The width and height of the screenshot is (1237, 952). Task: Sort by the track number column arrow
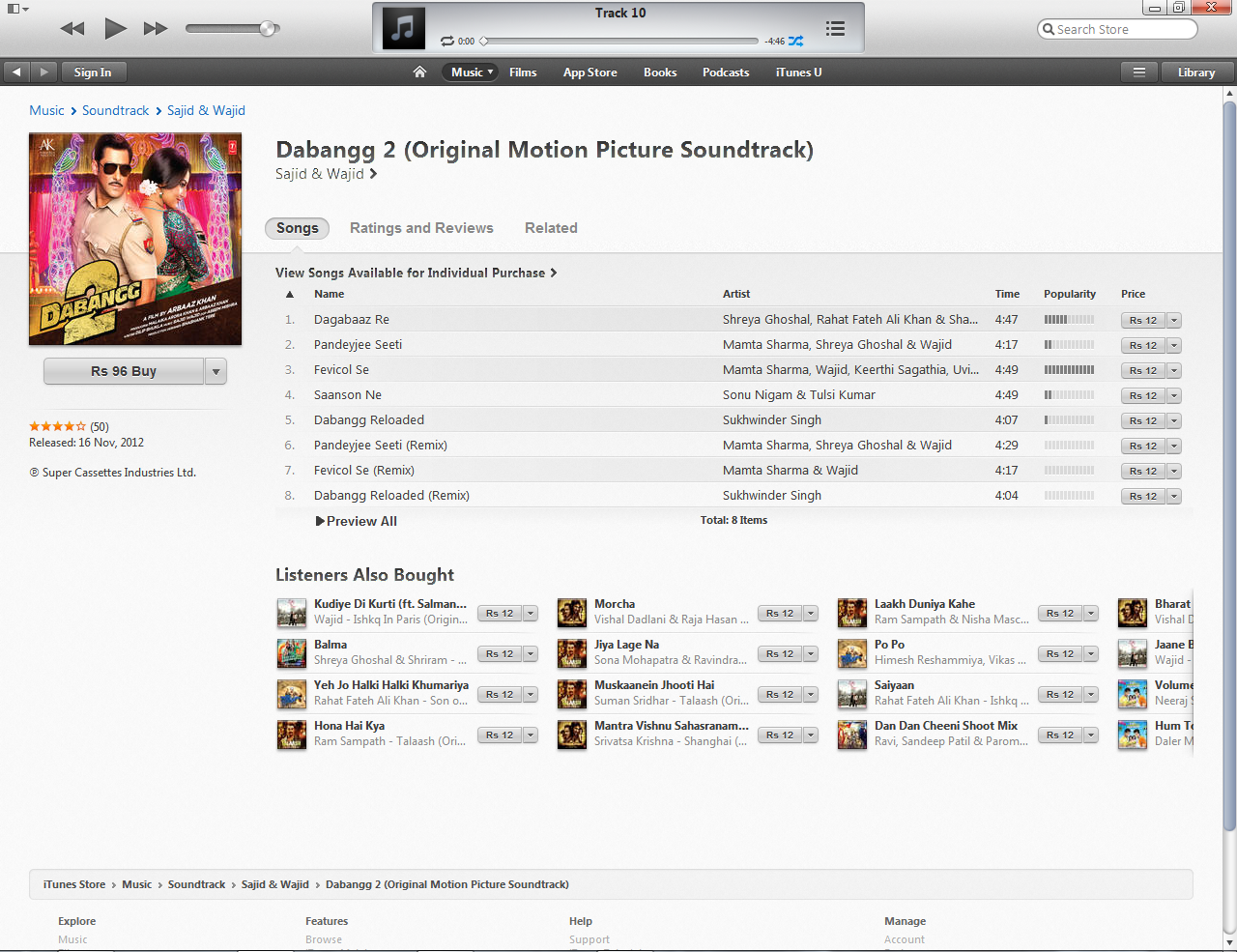point(290,294)
